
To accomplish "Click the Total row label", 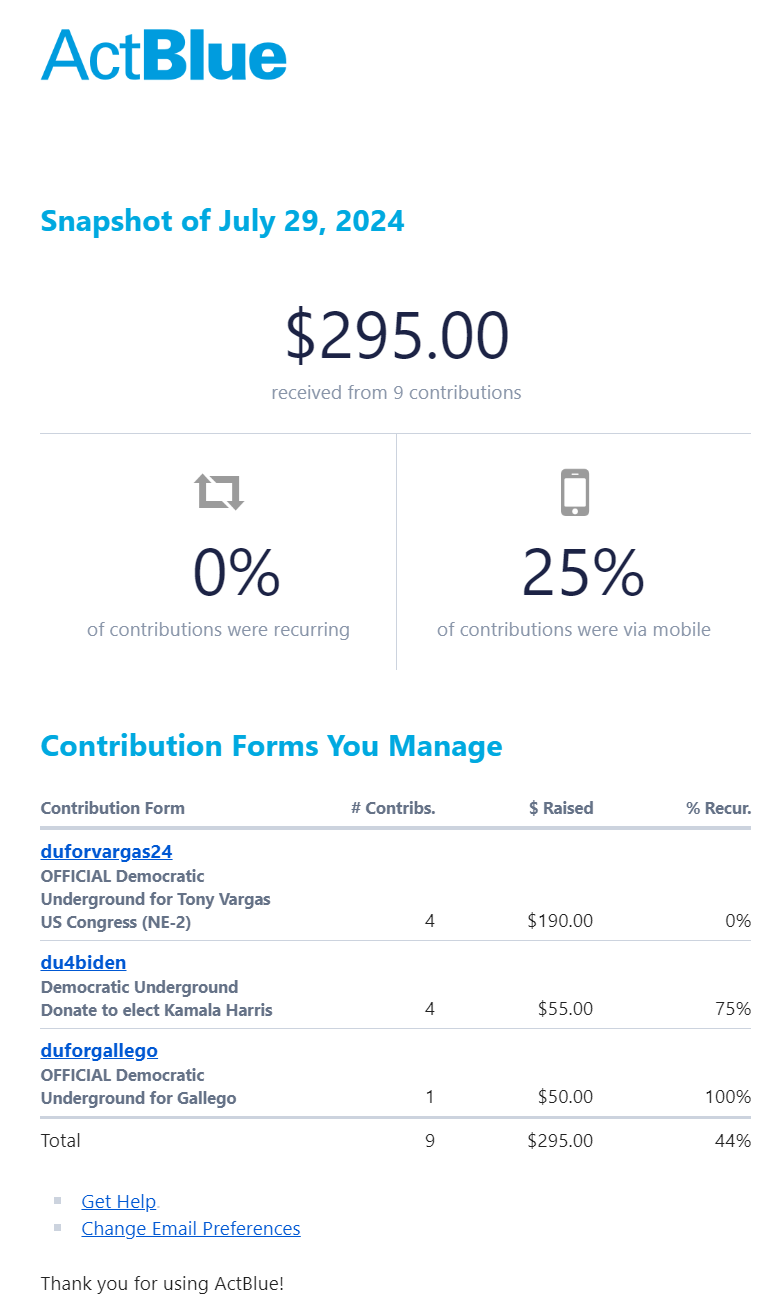I will (61, 1141).
